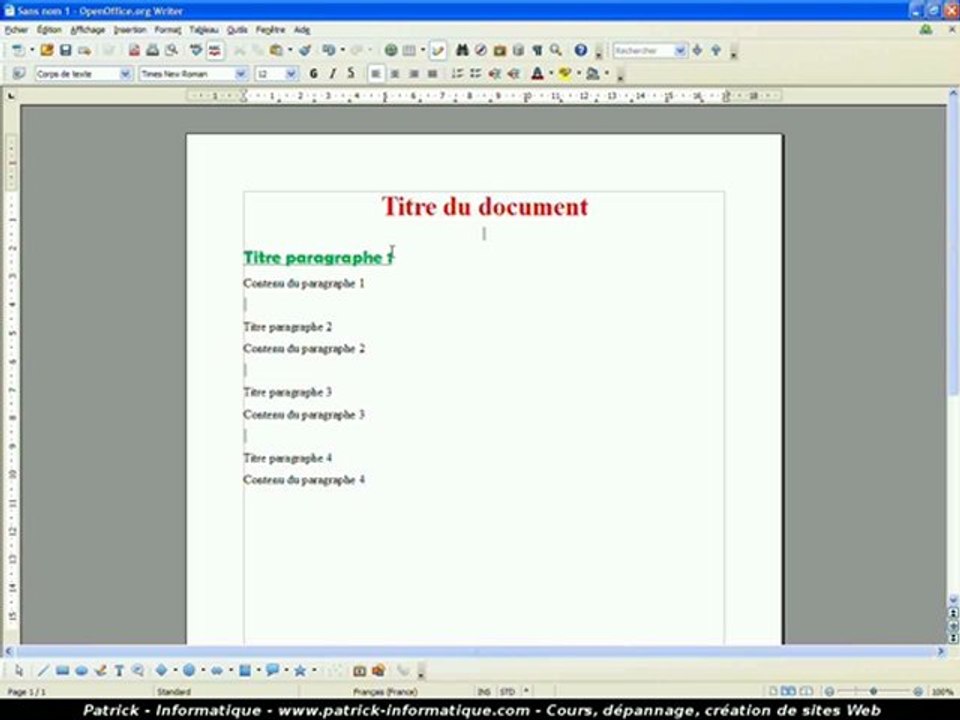Open the Insertion menu
This screenshot has height=720, width=960.
point(130,29)
